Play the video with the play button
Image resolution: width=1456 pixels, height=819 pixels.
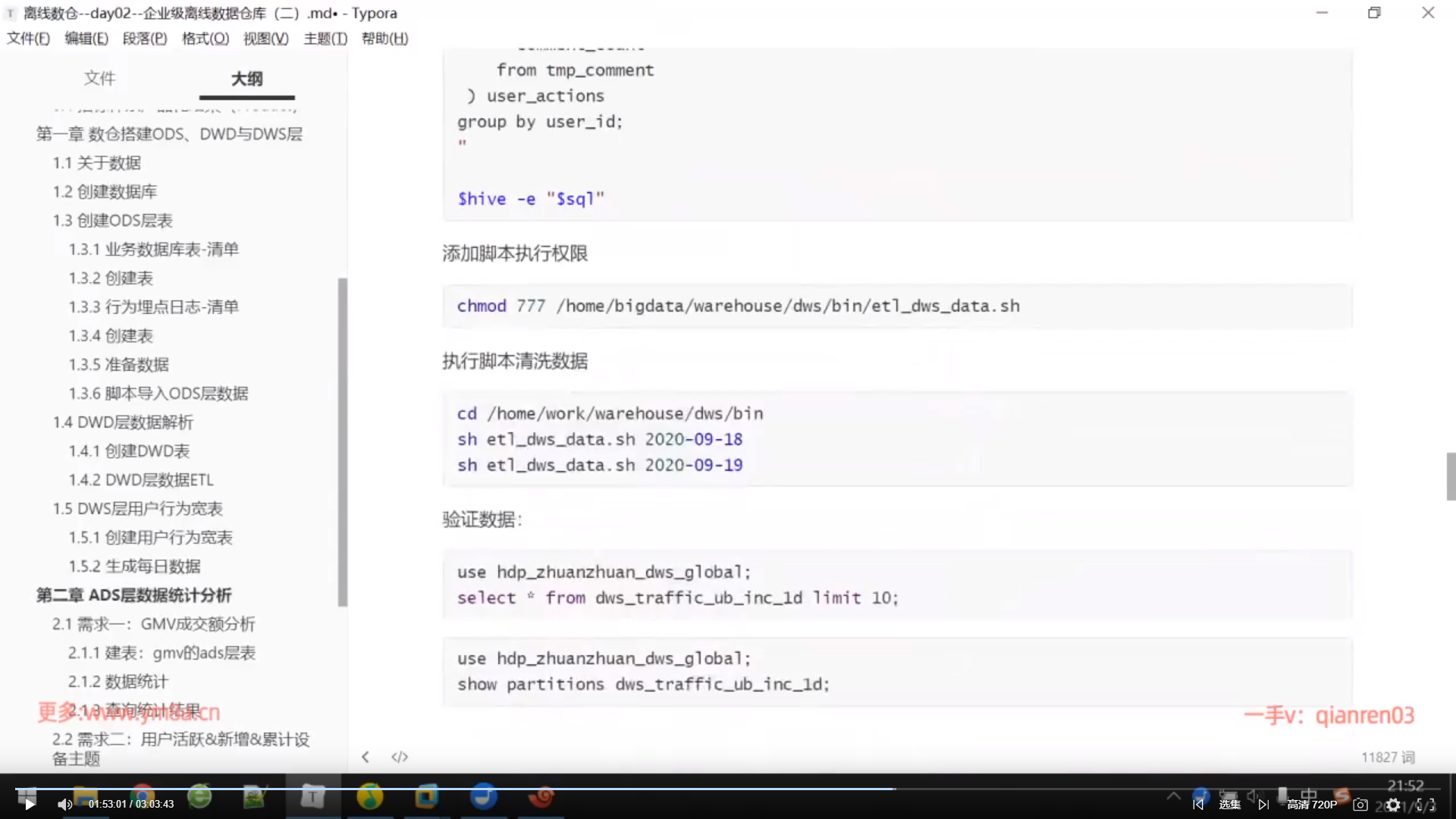coord(29,805)
